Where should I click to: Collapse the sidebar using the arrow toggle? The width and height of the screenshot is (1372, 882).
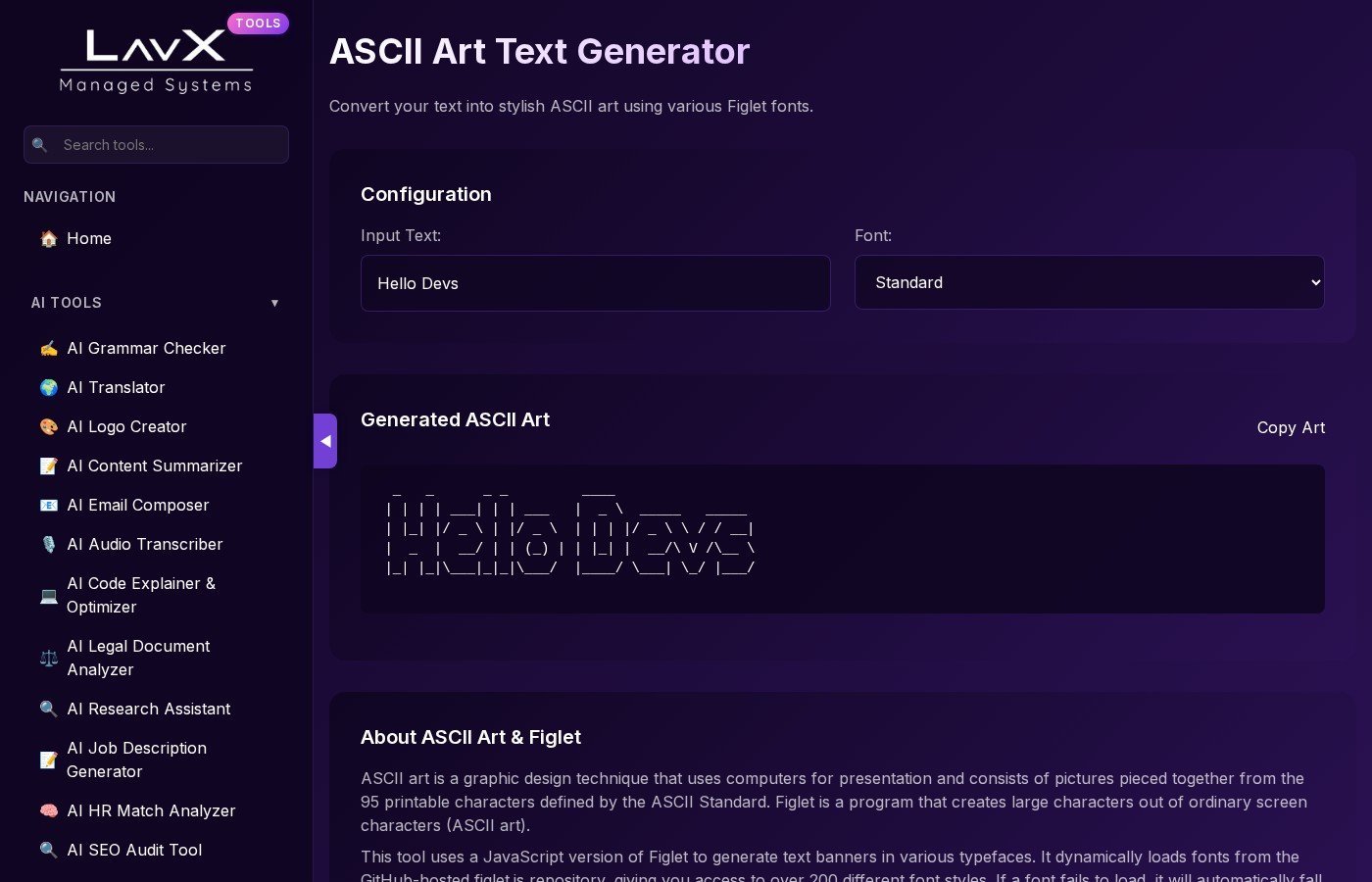point(325,441)
